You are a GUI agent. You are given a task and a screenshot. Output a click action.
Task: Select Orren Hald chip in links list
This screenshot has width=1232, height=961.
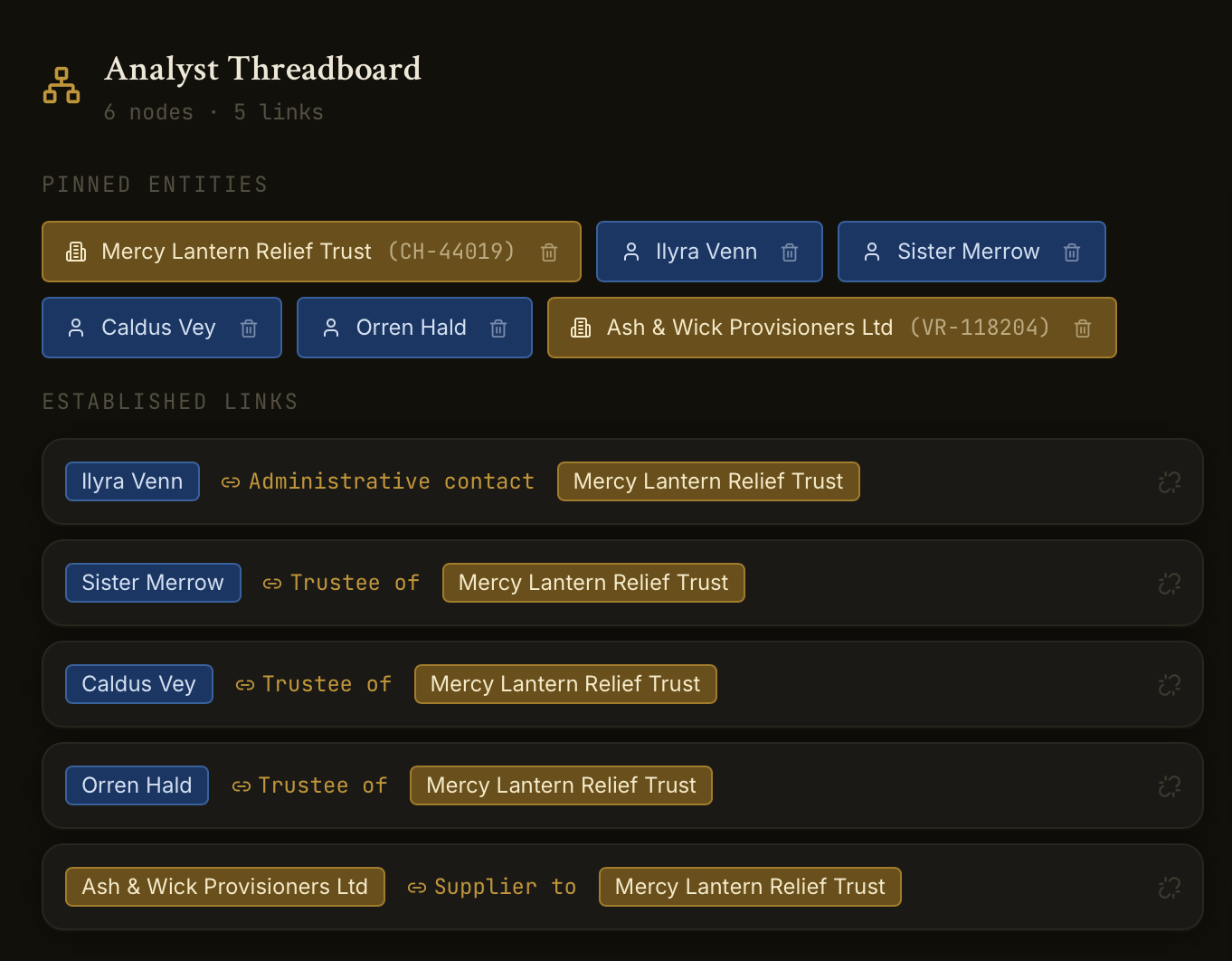[137, 785]
